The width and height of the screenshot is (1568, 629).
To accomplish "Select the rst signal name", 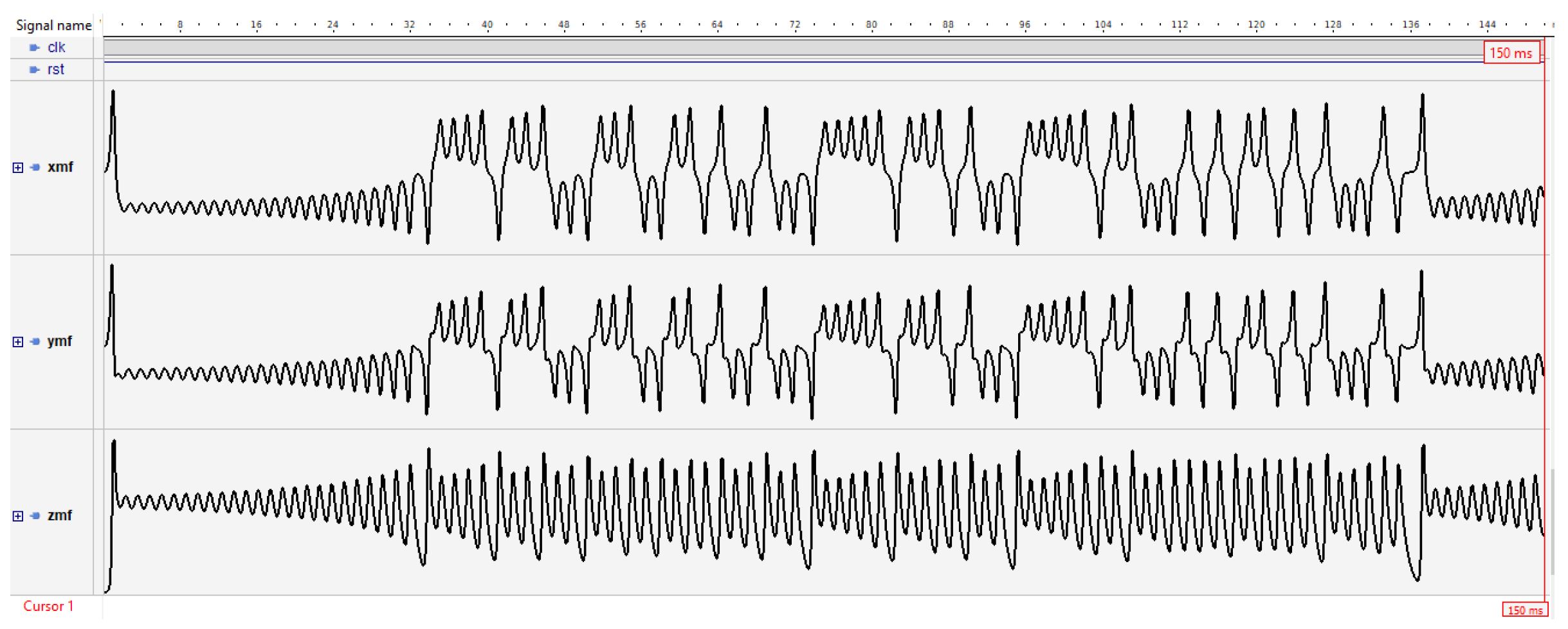I will [x=56, y=69].
